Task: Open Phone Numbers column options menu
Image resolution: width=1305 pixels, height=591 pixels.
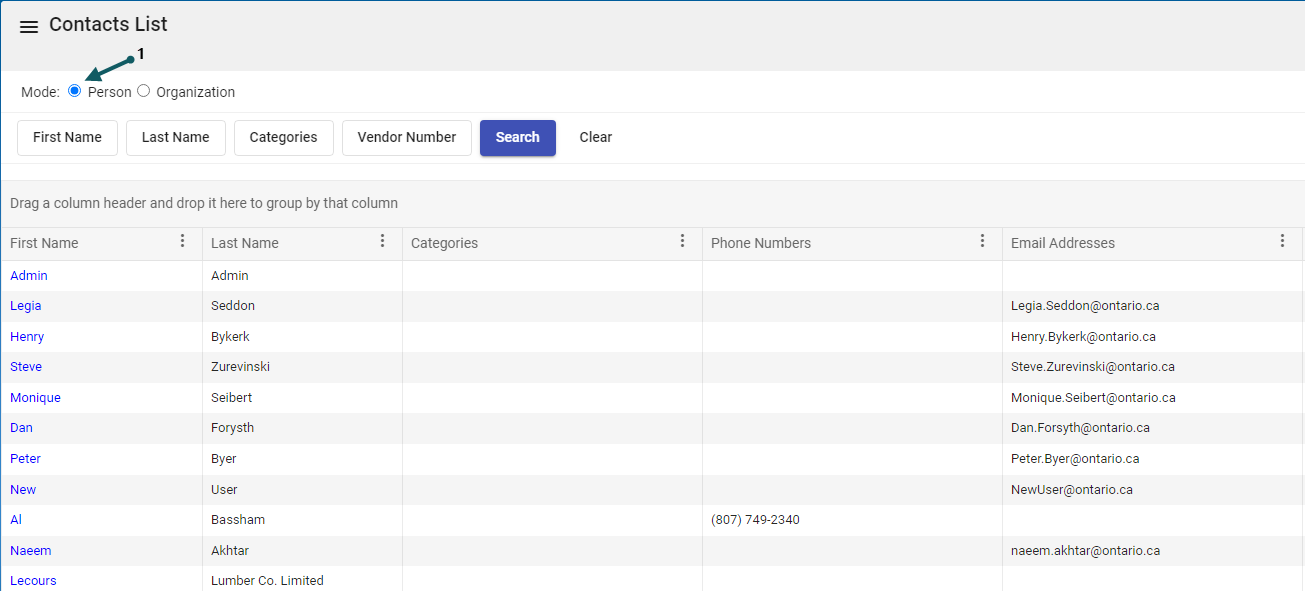Action: [982, 241]
